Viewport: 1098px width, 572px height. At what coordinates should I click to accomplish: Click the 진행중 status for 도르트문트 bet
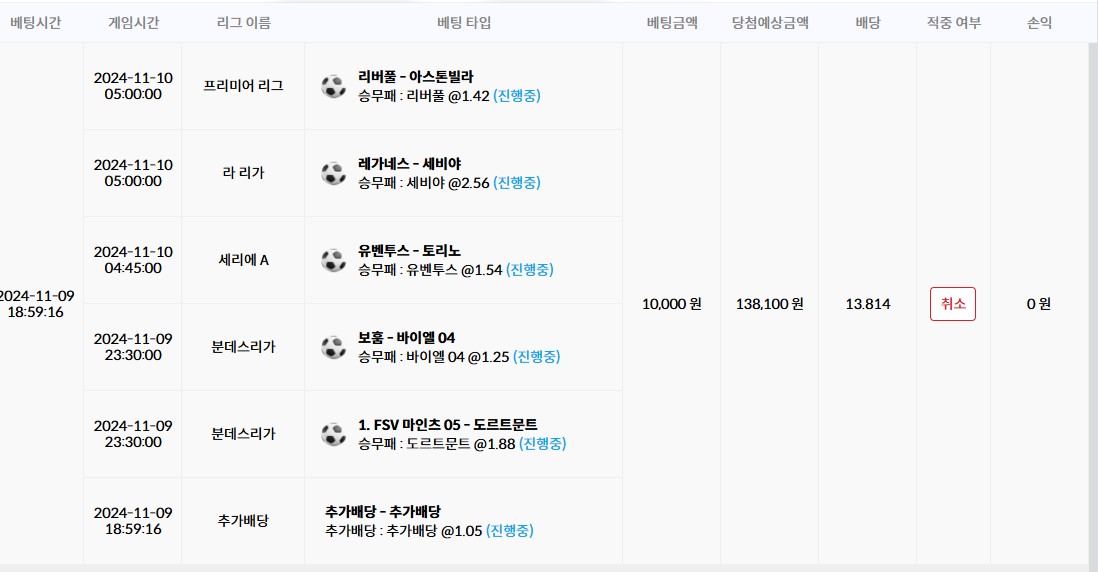[542, 444]
